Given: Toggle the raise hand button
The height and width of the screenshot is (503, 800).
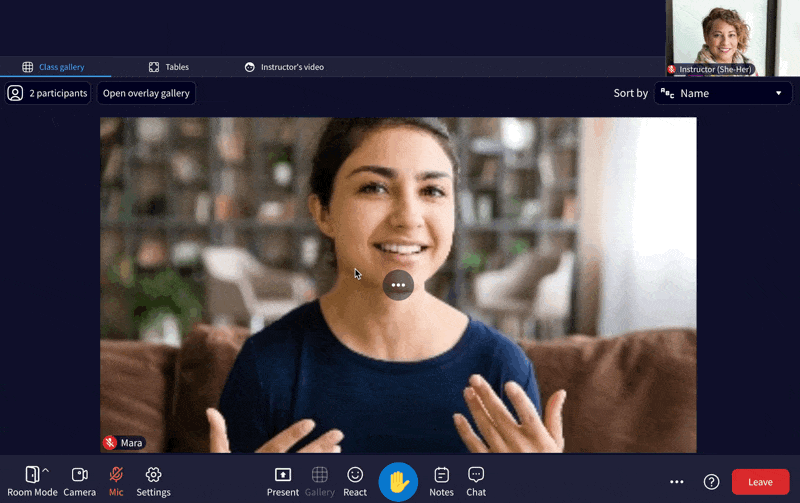Looking at the screenshot, I should tap(398, 481).
